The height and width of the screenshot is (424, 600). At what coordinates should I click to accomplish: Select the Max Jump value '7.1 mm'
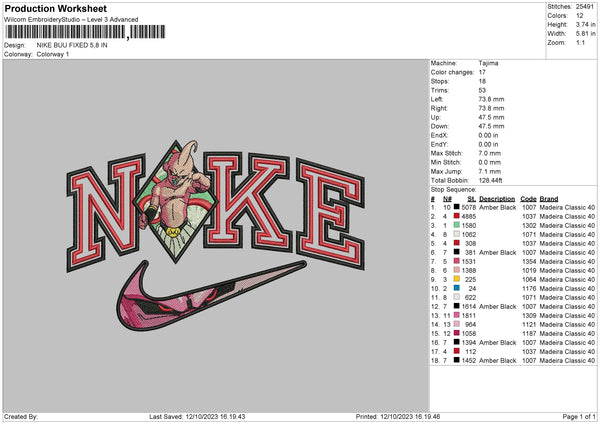(490, 171)
